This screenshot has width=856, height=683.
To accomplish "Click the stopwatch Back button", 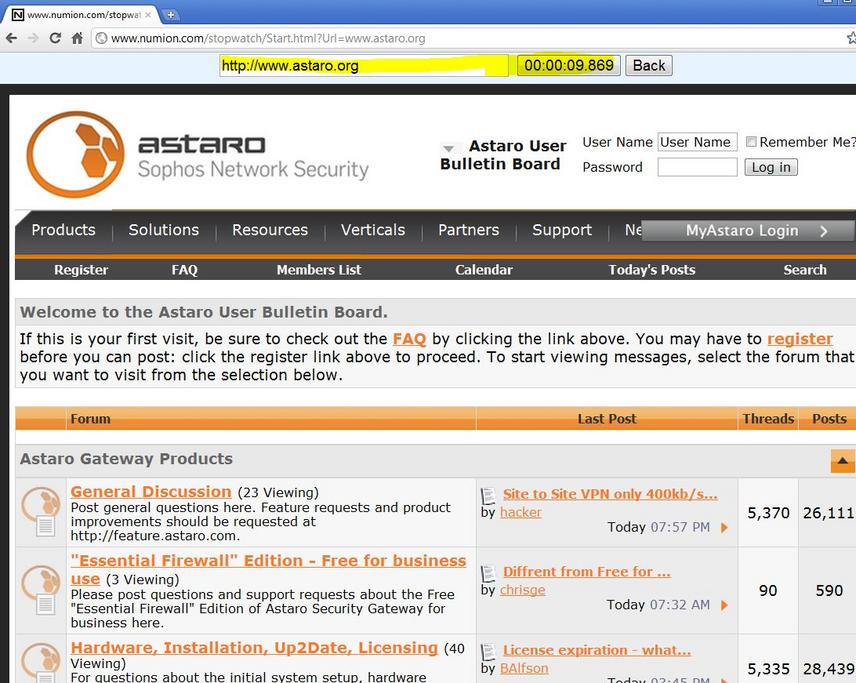I will 649,65.
